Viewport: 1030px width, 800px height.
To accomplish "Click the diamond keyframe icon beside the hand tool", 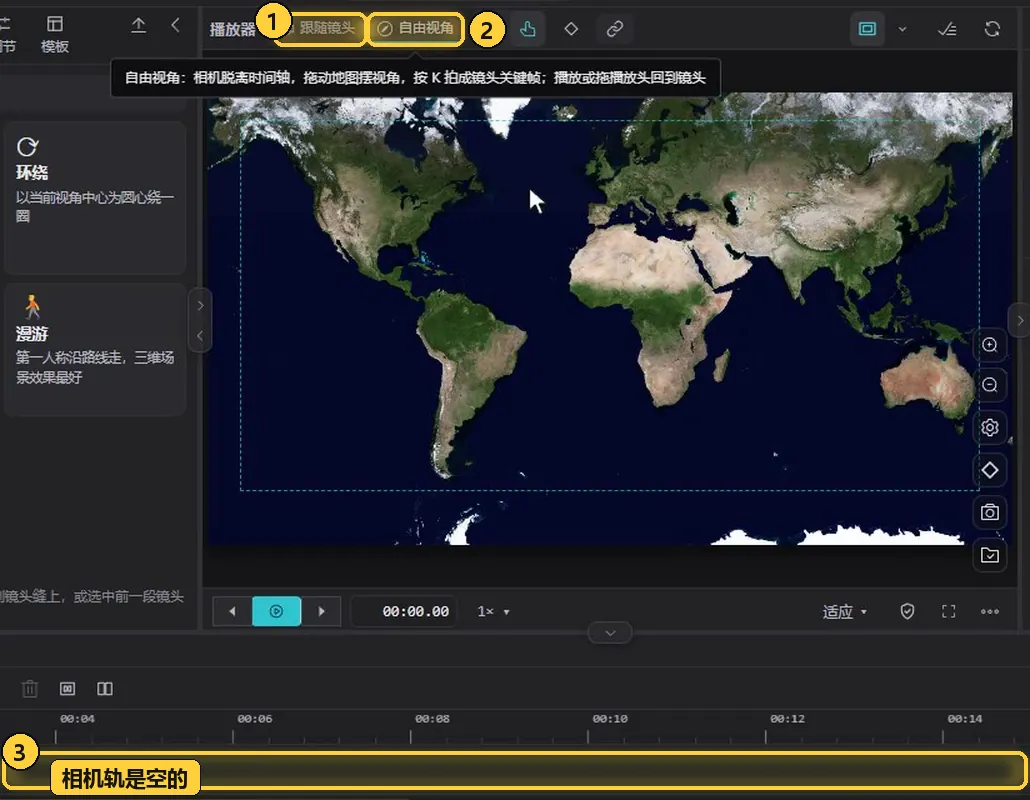I will [571, 29].
